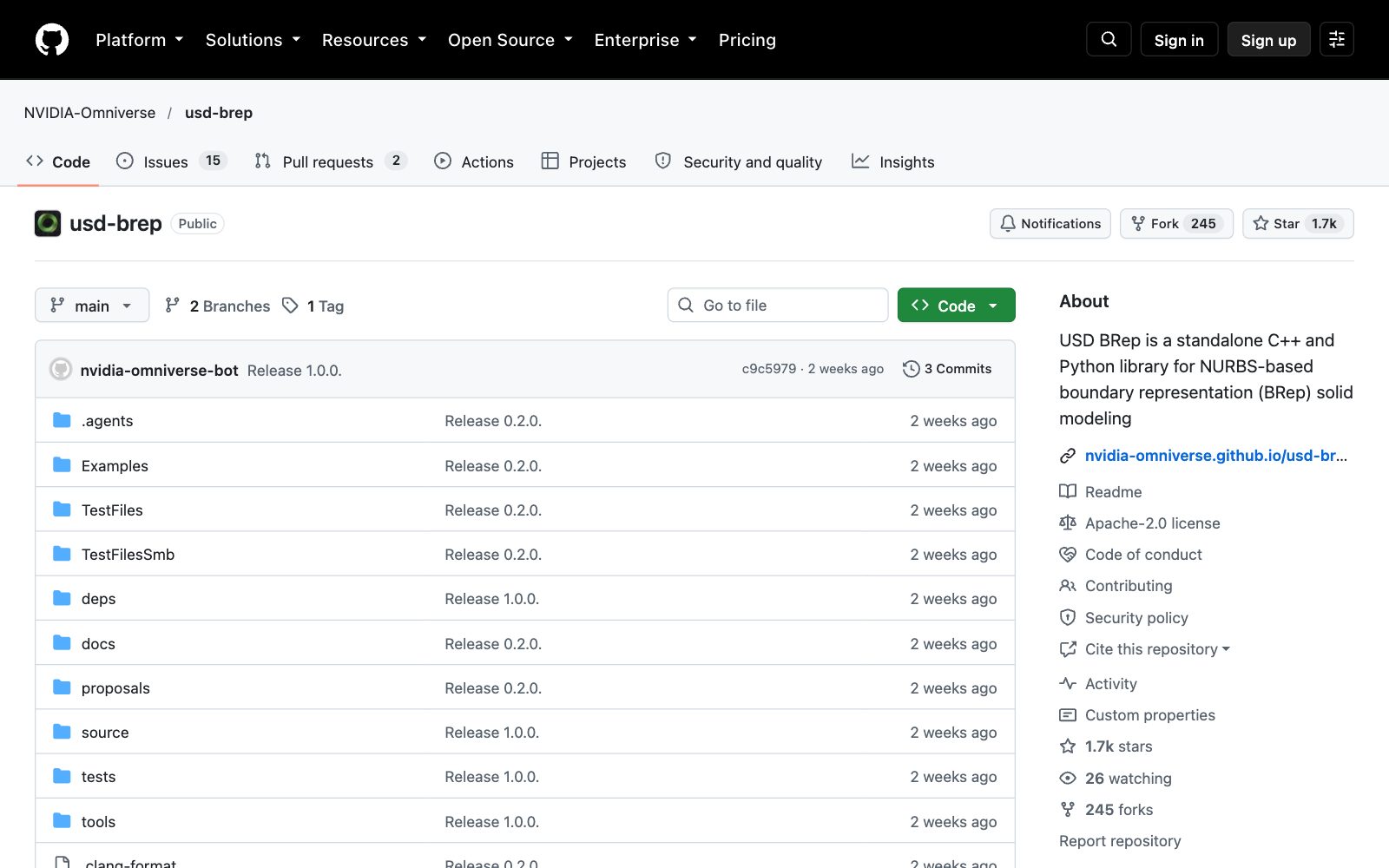Open search with the magnifier icon
This screenshot has width=1389, height=868.
tap(1109, 39)
